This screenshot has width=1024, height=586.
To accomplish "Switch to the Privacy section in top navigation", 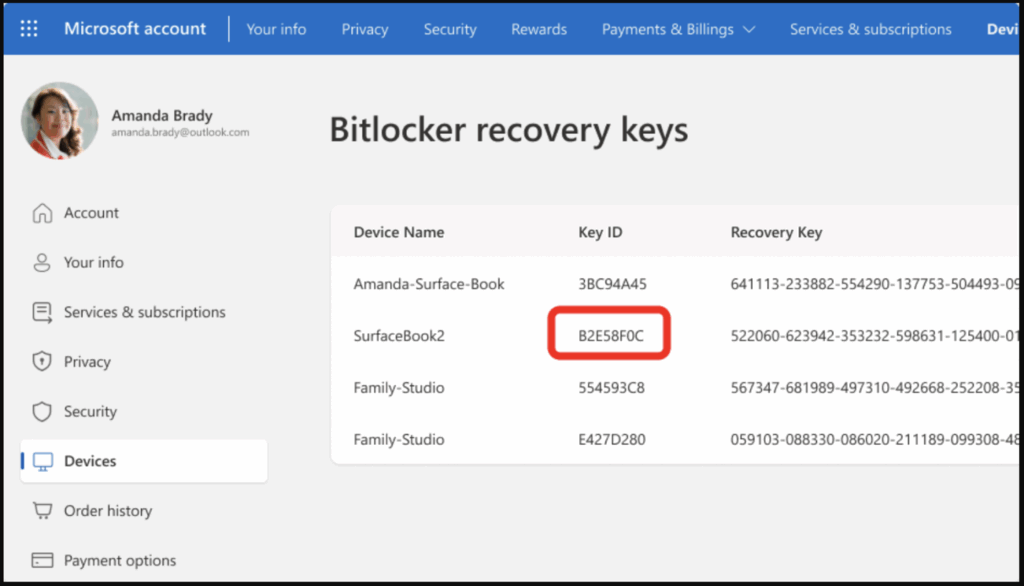I will (x=364, y=29).
